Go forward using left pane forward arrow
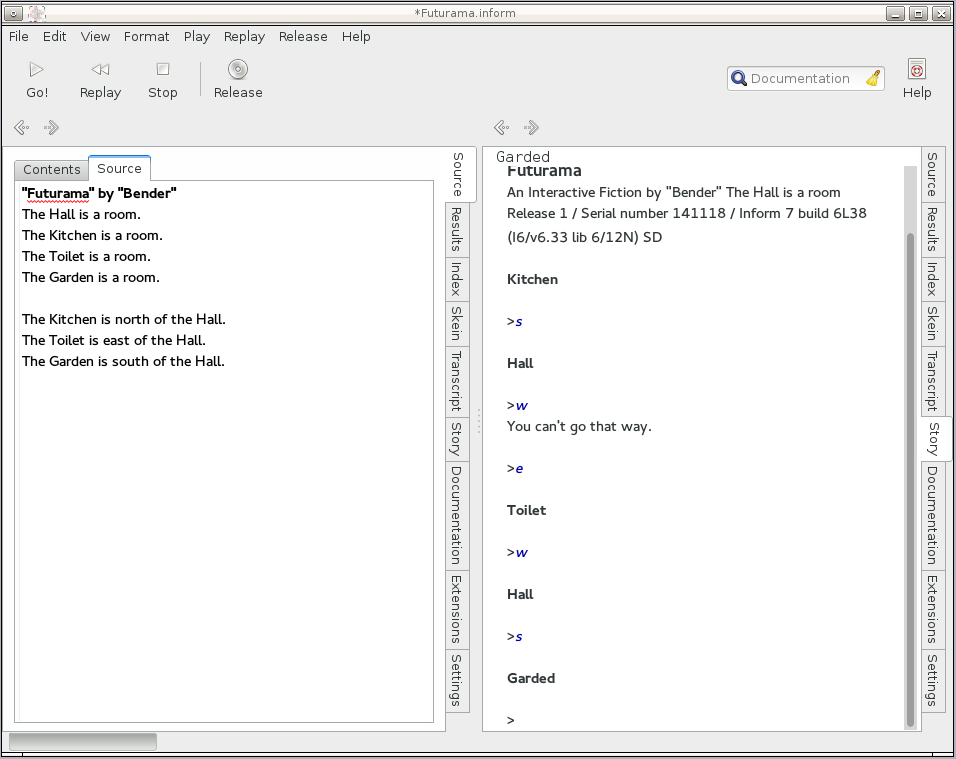 click(52, 127)
